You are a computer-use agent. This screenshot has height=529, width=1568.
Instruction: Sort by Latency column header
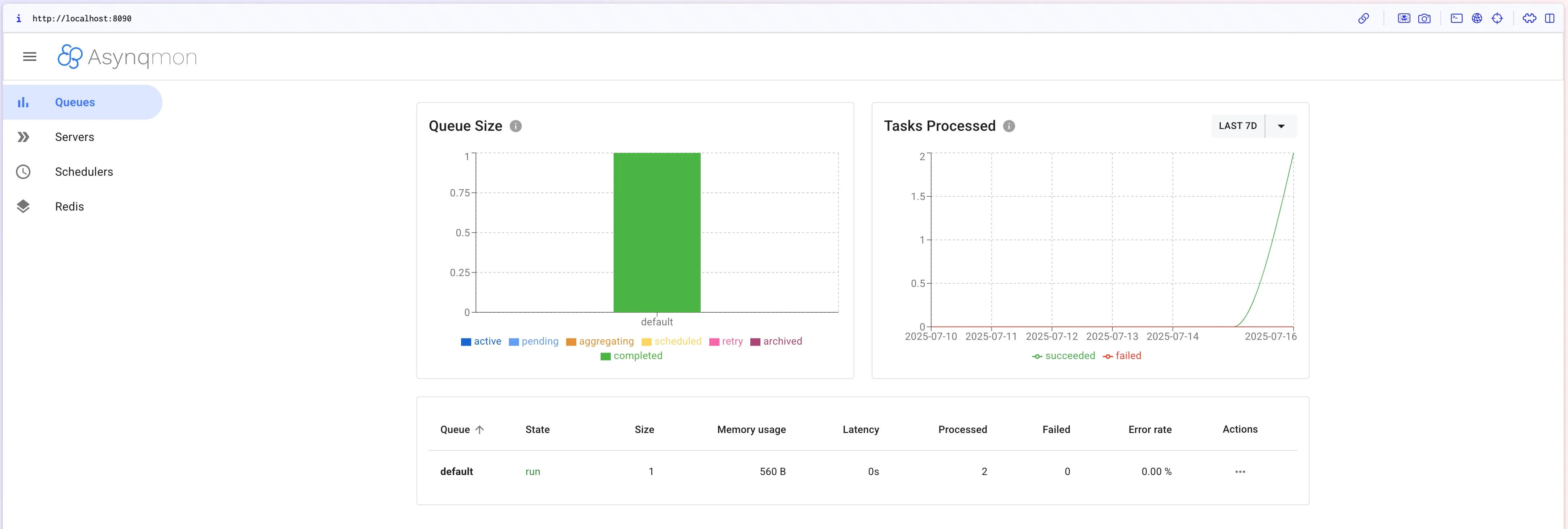(861, 430)
